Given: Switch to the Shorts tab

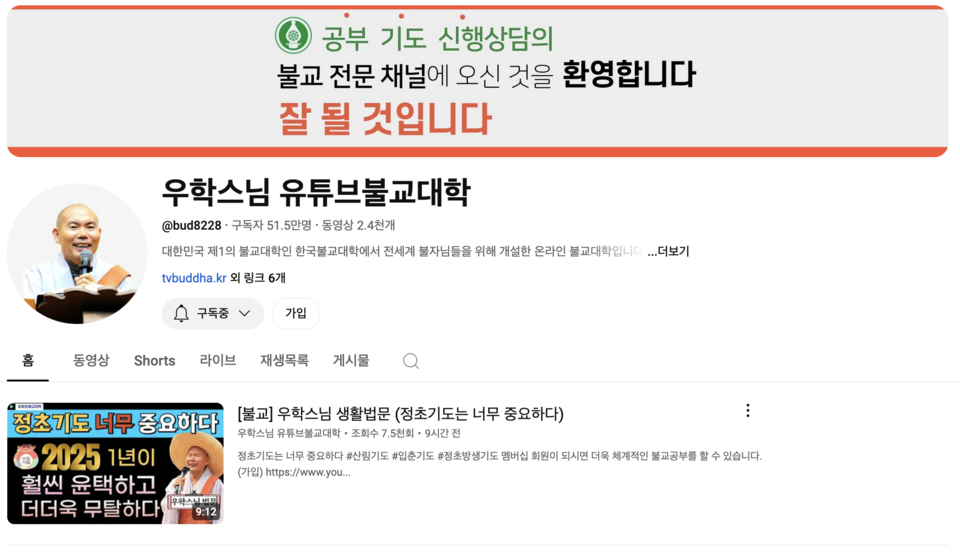Looking at the screenshot, I should click(x=154, y=361).
